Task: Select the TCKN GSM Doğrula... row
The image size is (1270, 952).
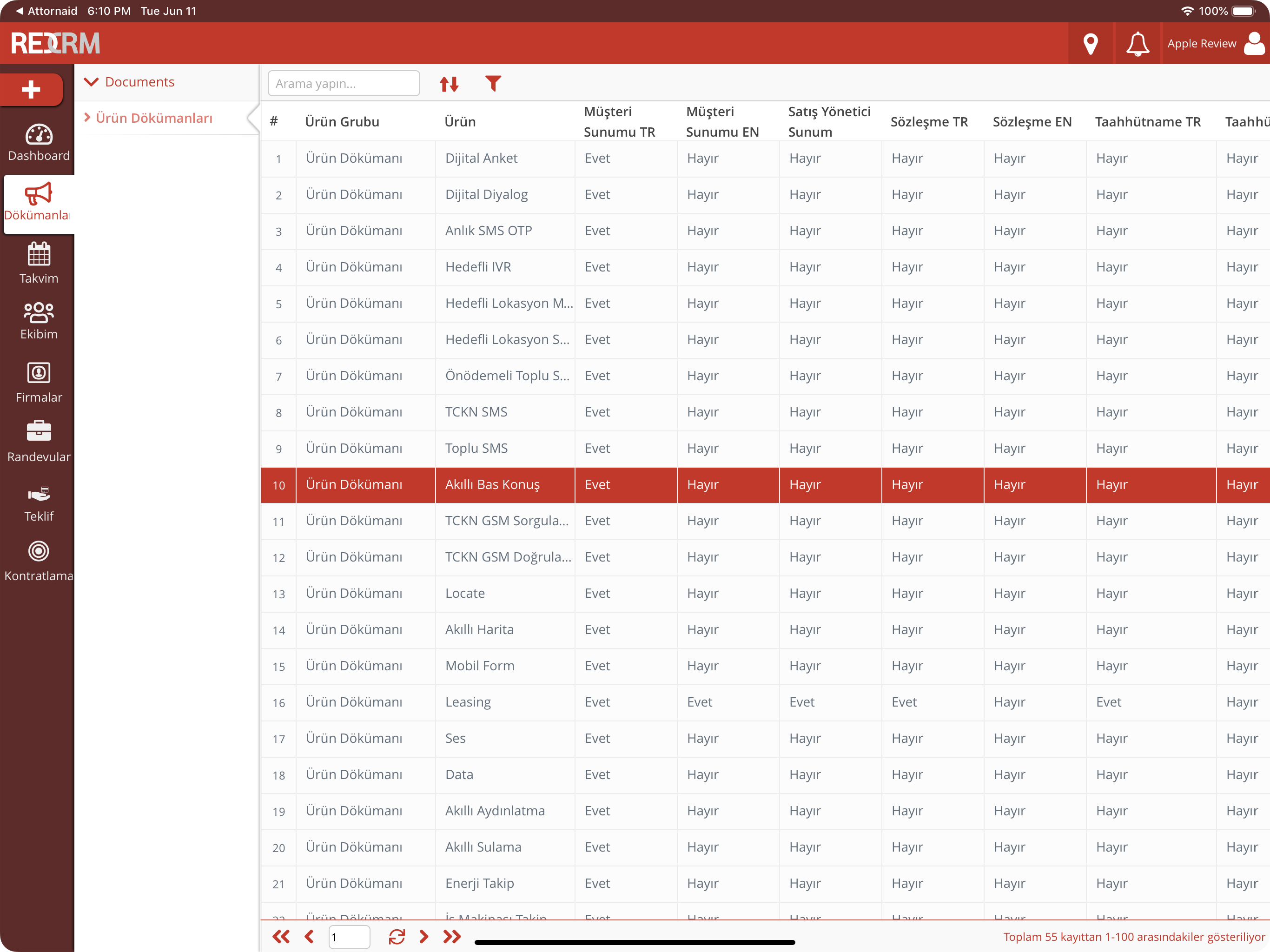Action: 765,557
